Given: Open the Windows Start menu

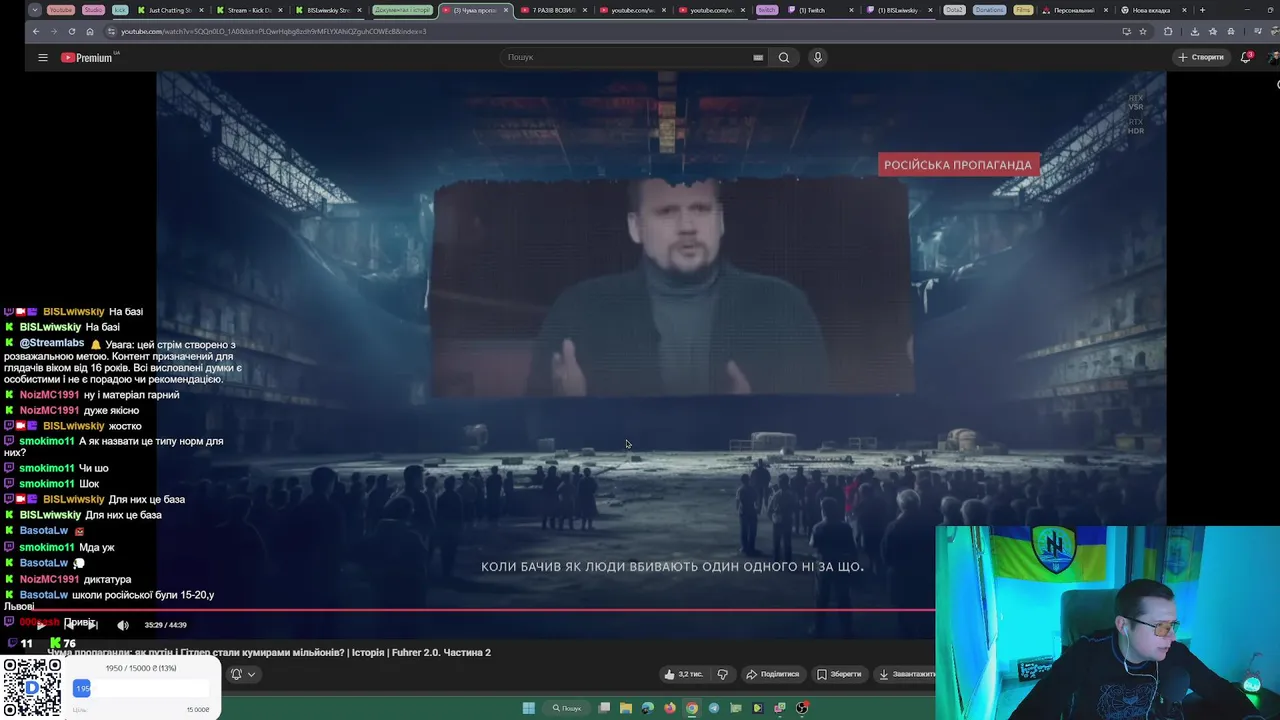Looking at the screenshot, I should (528, 708).
